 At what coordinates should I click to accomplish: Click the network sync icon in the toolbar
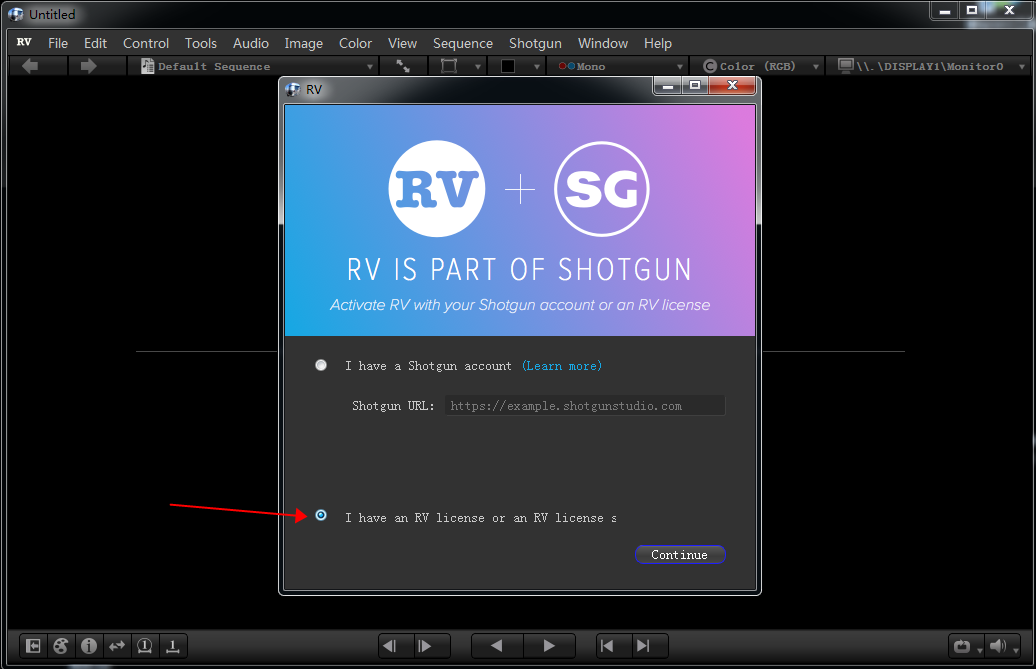point(403,64)
